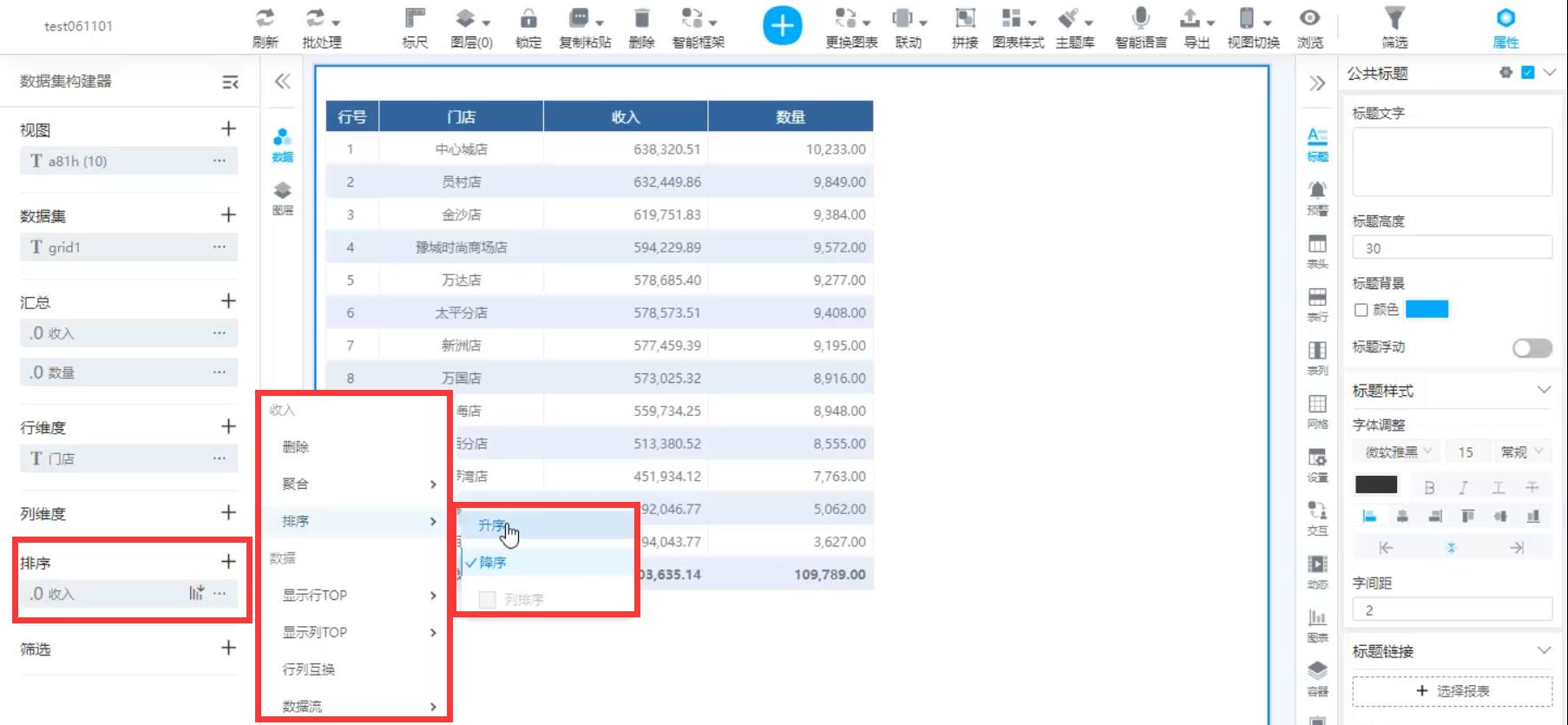This screenshot has width=1568, height=725.
Task: Check the 颜色 background checkbox
Action: click(1361, 310)
